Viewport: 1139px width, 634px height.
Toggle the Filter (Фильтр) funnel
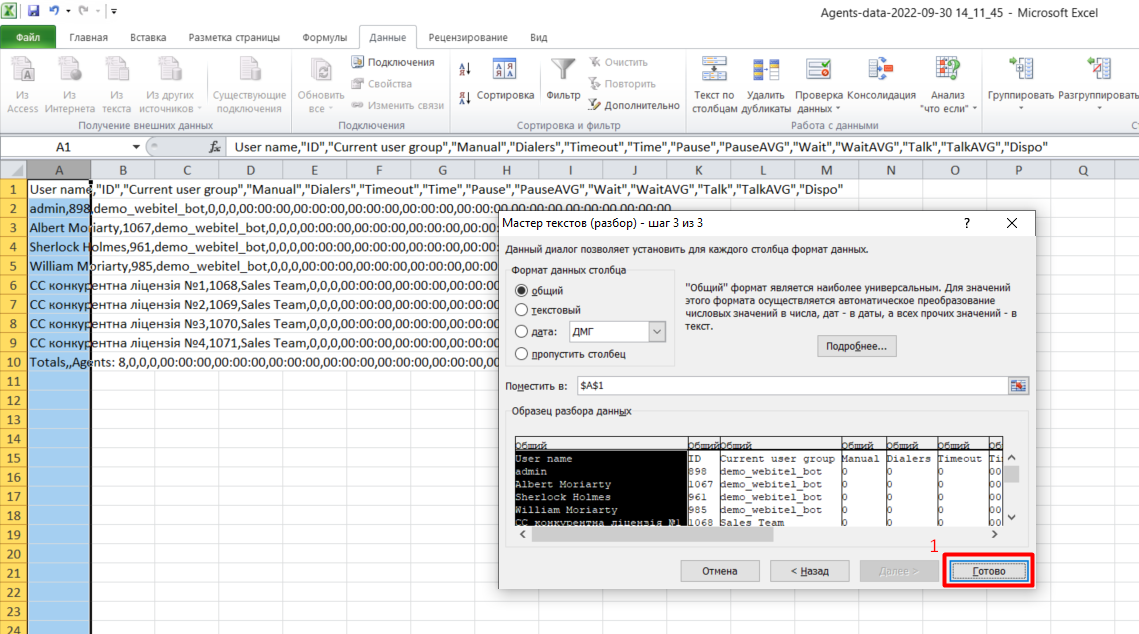click(x=563, y=80)
